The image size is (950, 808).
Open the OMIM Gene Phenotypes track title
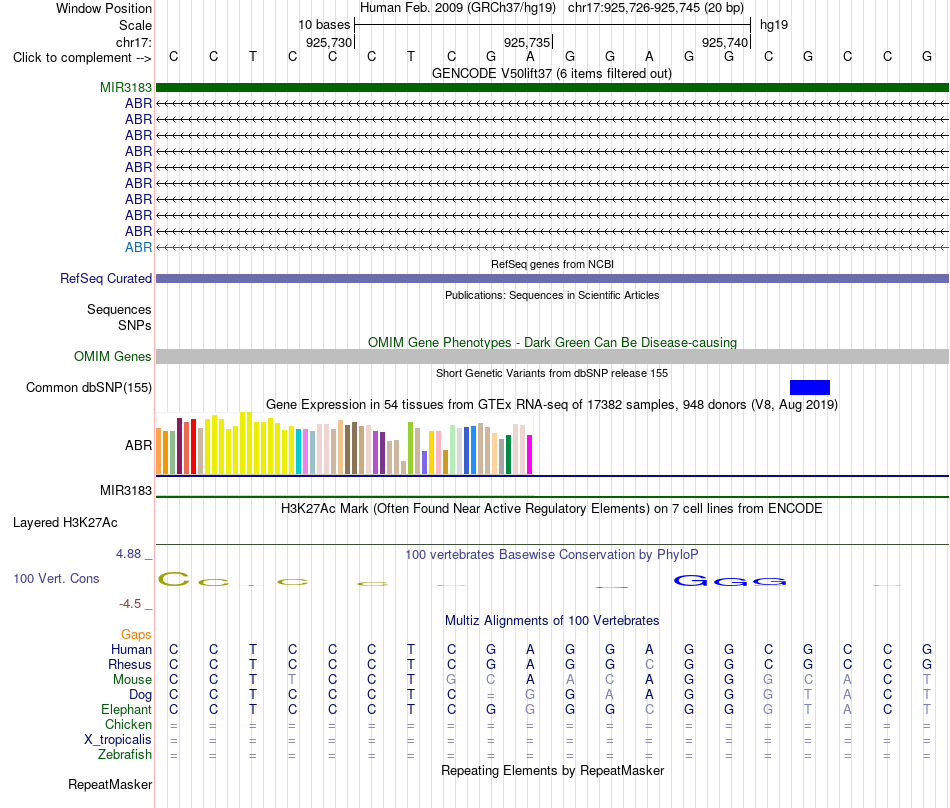coord(552,343)
